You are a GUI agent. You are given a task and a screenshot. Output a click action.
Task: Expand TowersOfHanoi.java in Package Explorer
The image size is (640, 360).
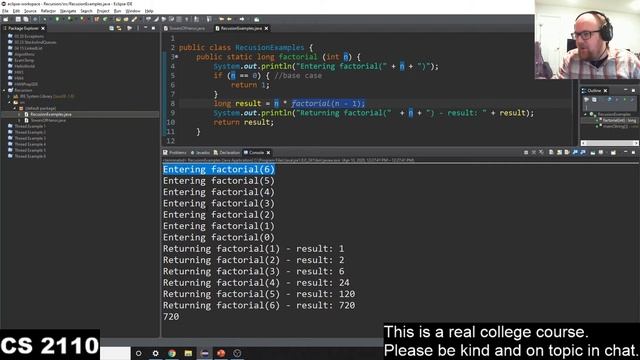(20, 120)
